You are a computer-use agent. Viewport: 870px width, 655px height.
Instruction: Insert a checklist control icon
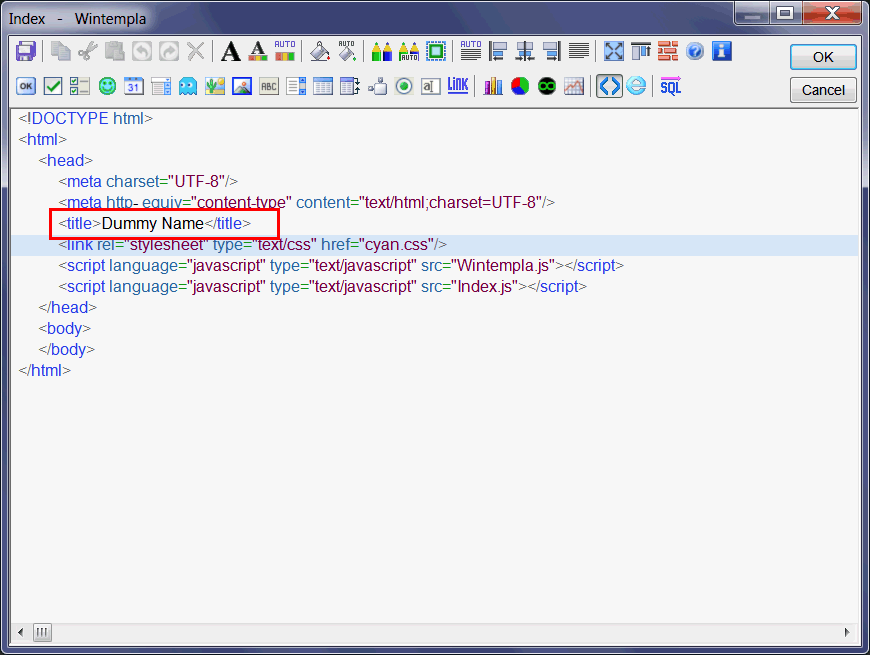[80, 87]
